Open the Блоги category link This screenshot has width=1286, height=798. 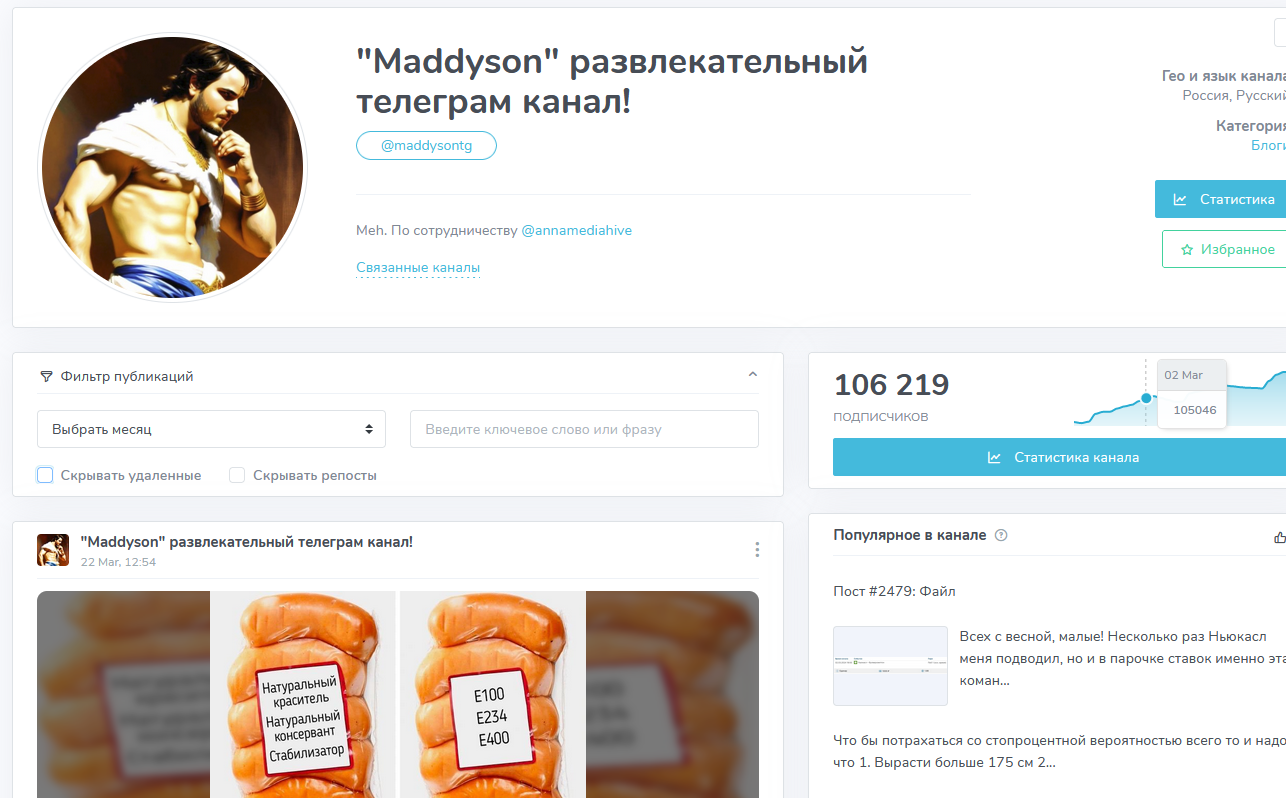[1268, 146]
